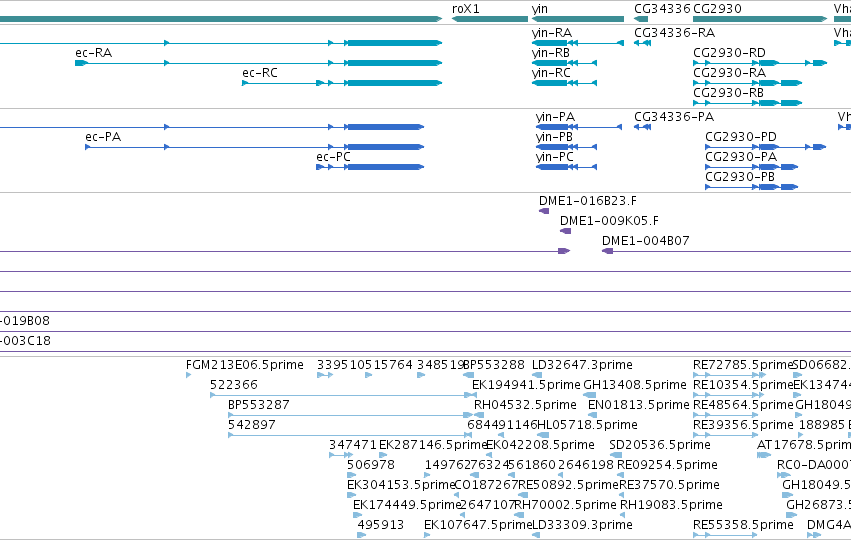The height and width of the screenshot is (540, 851).
Task: Click the 542897 EST
Action: (350, 435)
